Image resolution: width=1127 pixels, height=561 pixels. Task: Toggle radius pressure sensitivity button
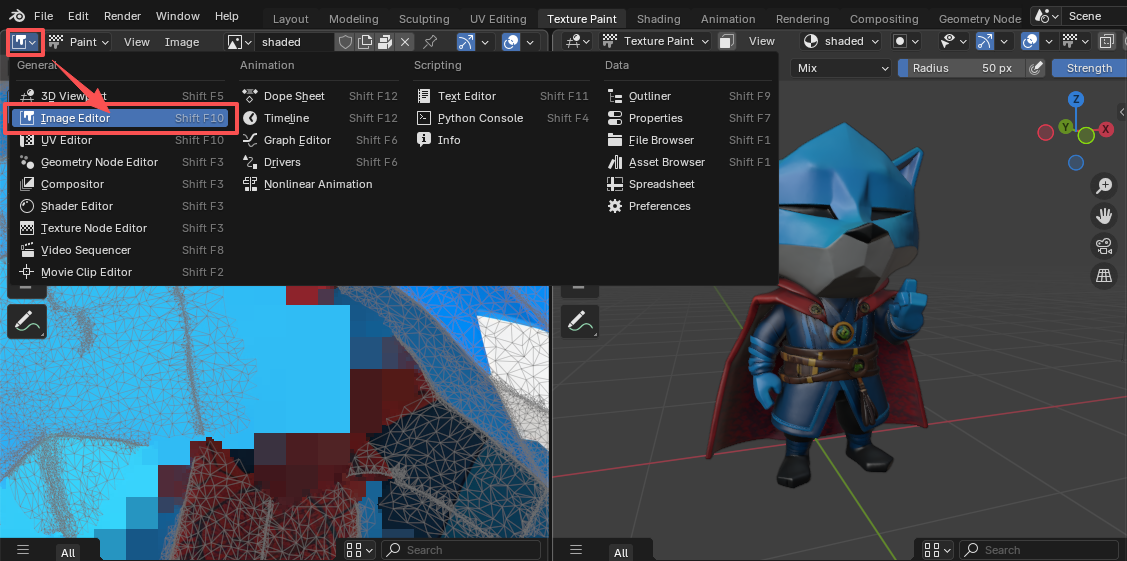1036,68
